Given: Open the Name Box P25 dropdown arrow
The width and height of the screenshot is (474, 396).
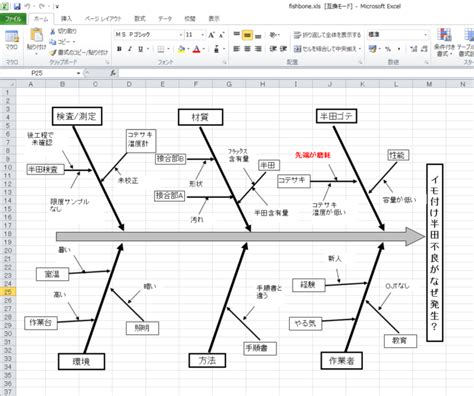Looking at the screenshot, I should coord(78,73).
